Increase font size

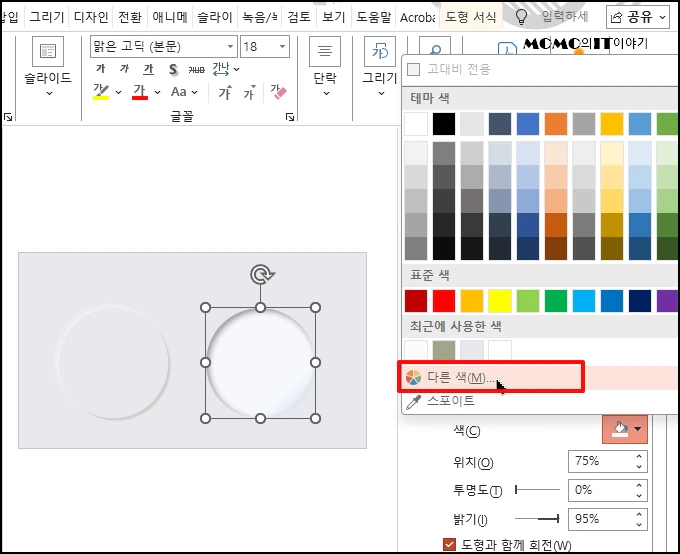coord(225,92)
